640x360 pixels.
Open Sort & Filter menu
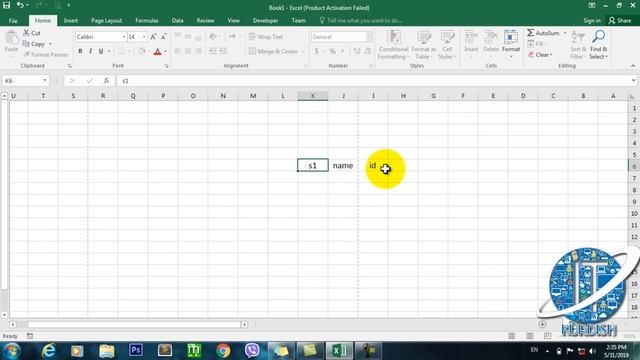pyautogui.click(x=578, y=45)
